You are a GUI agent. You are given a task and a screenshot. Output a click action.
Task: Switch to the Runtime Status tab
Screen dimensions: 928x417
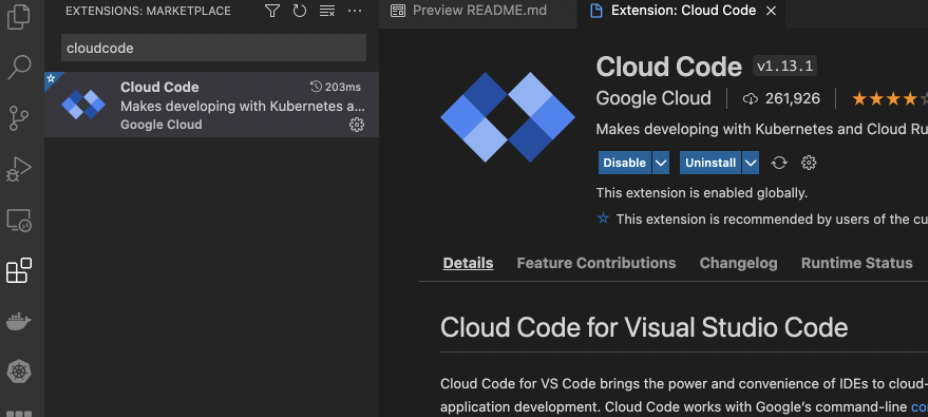(x=856, y=263)
